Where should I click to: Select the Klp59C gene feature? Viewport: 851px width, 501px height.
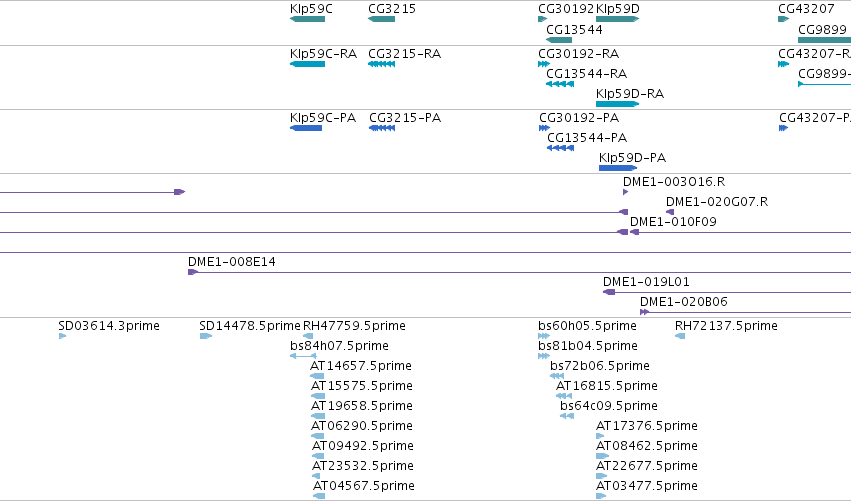pyautogui.click(x=307, y=19)
